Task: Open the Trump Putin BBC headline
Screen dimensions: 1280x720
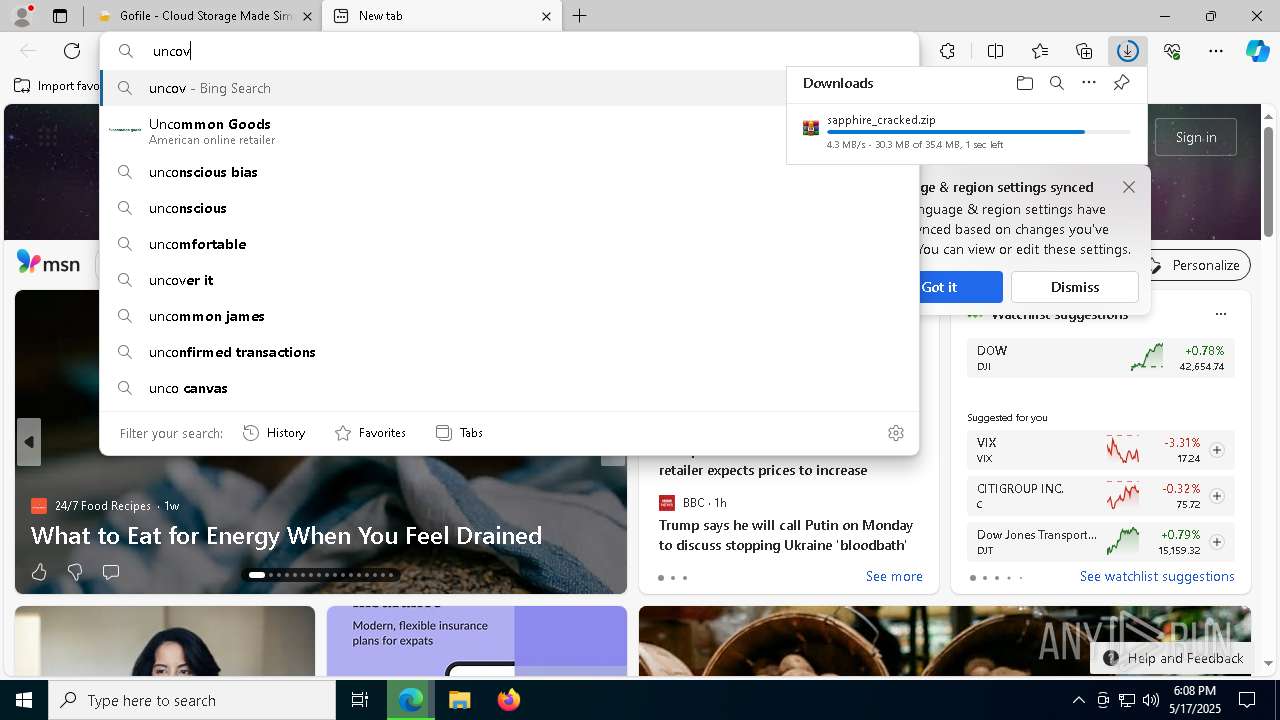Action: 786,535
